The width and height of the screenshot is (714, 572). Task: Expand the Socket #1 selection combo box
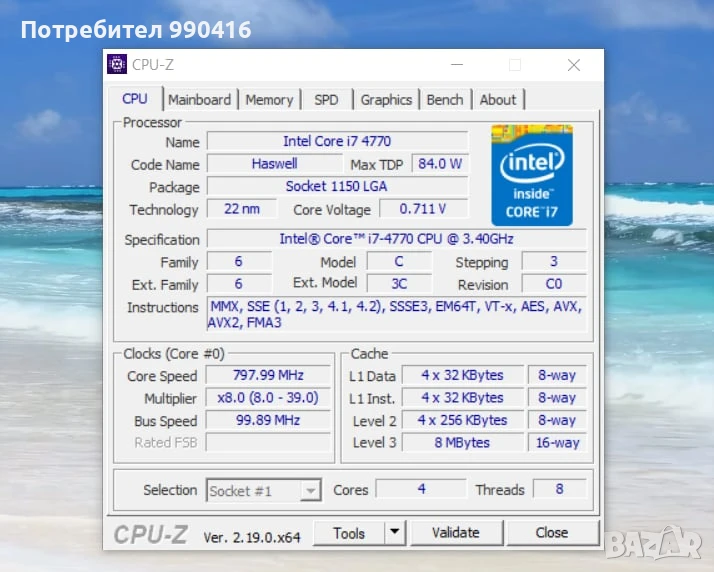264,490
